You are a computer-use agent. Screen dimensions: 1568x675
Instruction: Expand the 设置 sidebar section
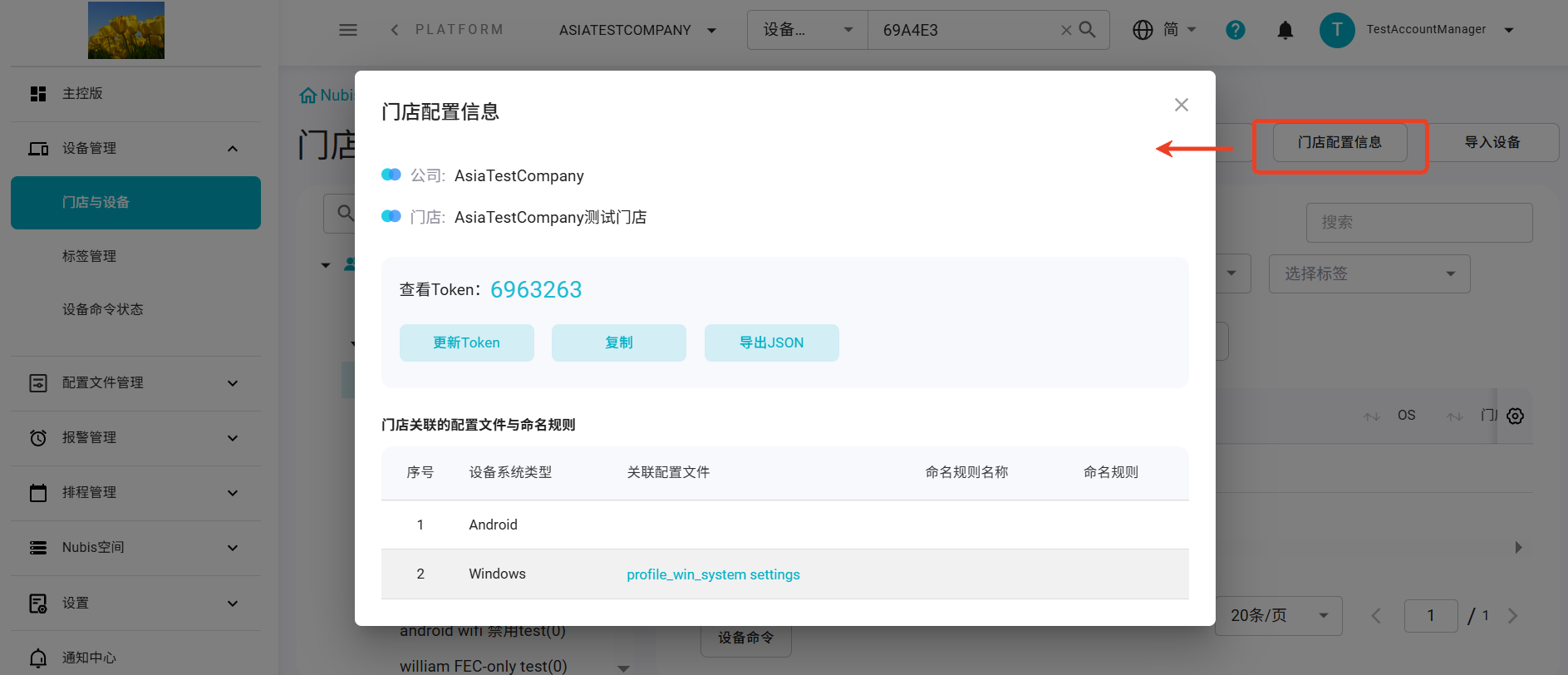233,604
